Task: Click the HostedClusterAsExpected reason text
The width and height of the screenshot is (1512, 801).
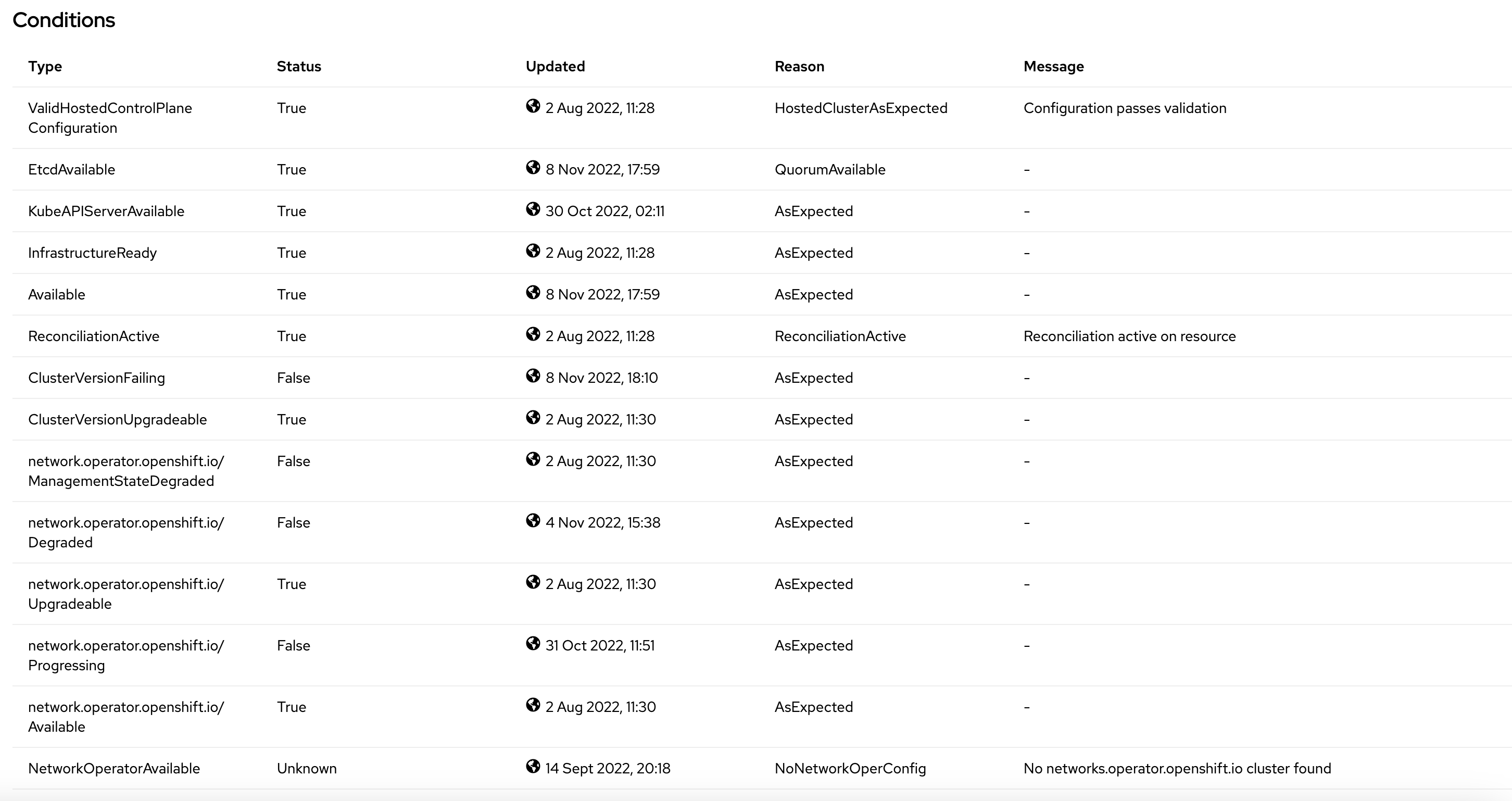Action: (x=861, y=108)
